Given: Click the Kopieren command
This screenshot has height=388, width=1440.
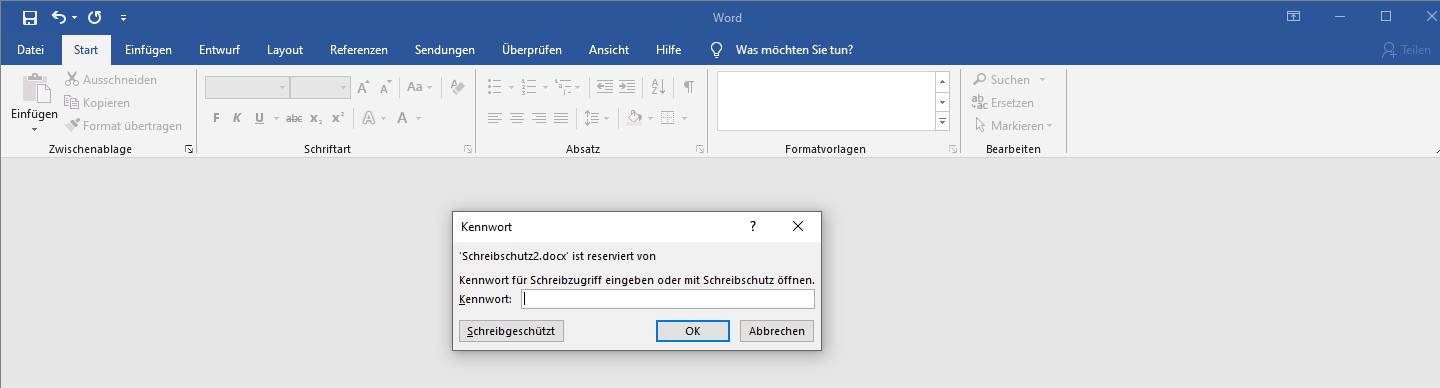Looking at the screenshot, I should pyautogui.click(x=97, y=103).
